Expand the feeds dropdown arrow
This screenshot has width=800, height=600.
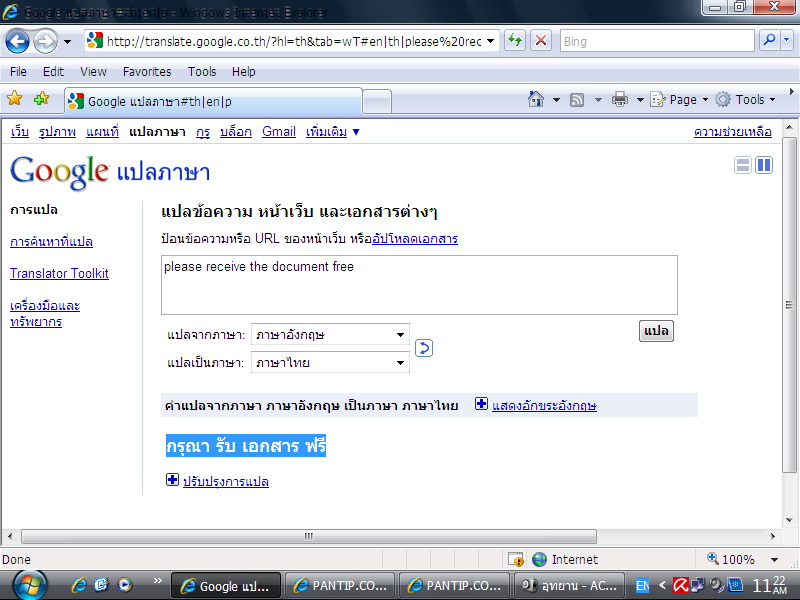[598, 99]
